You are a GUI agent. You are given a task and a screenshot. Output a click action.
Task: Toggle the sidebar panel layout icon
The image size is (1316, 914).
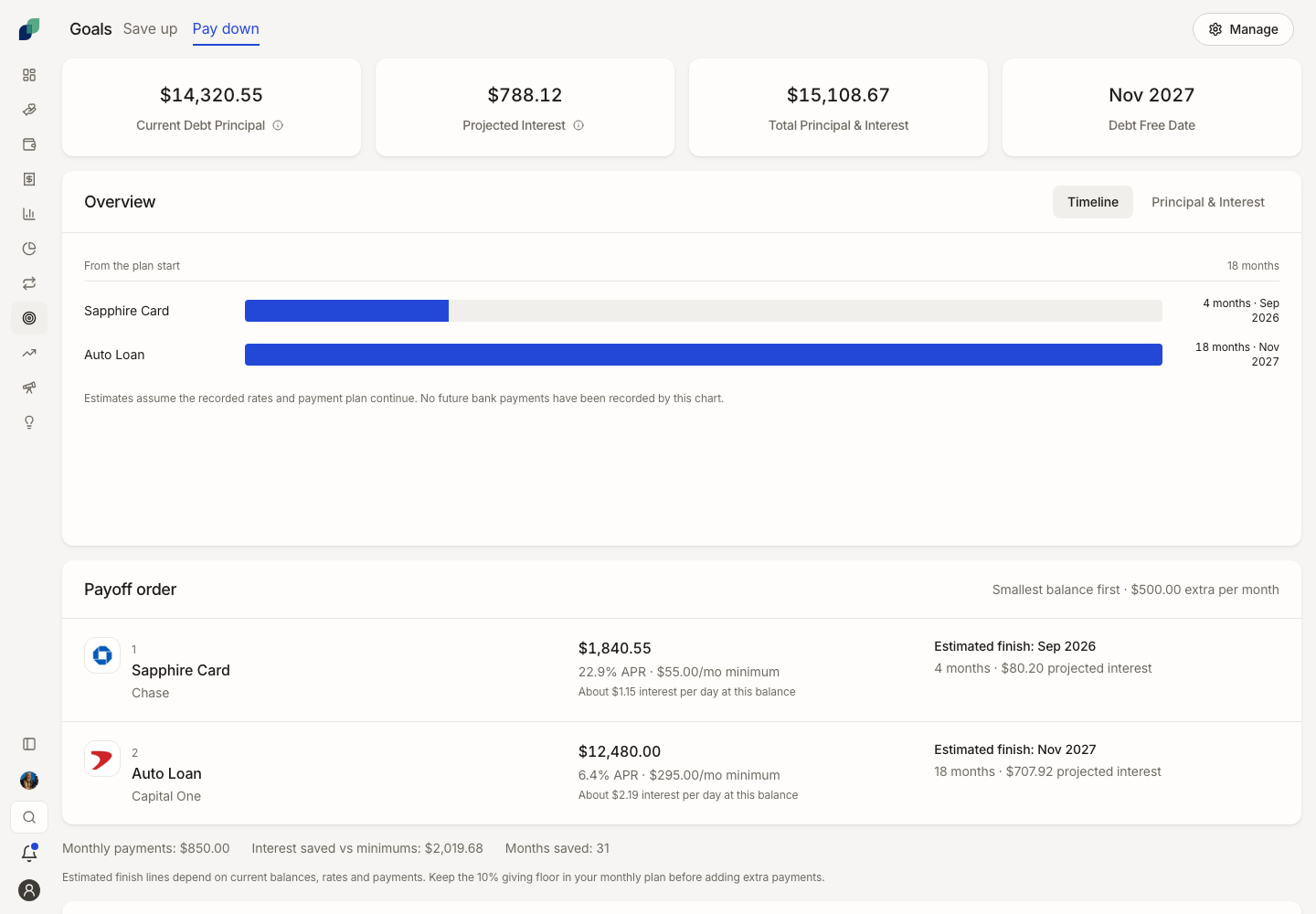click(29, 744)
